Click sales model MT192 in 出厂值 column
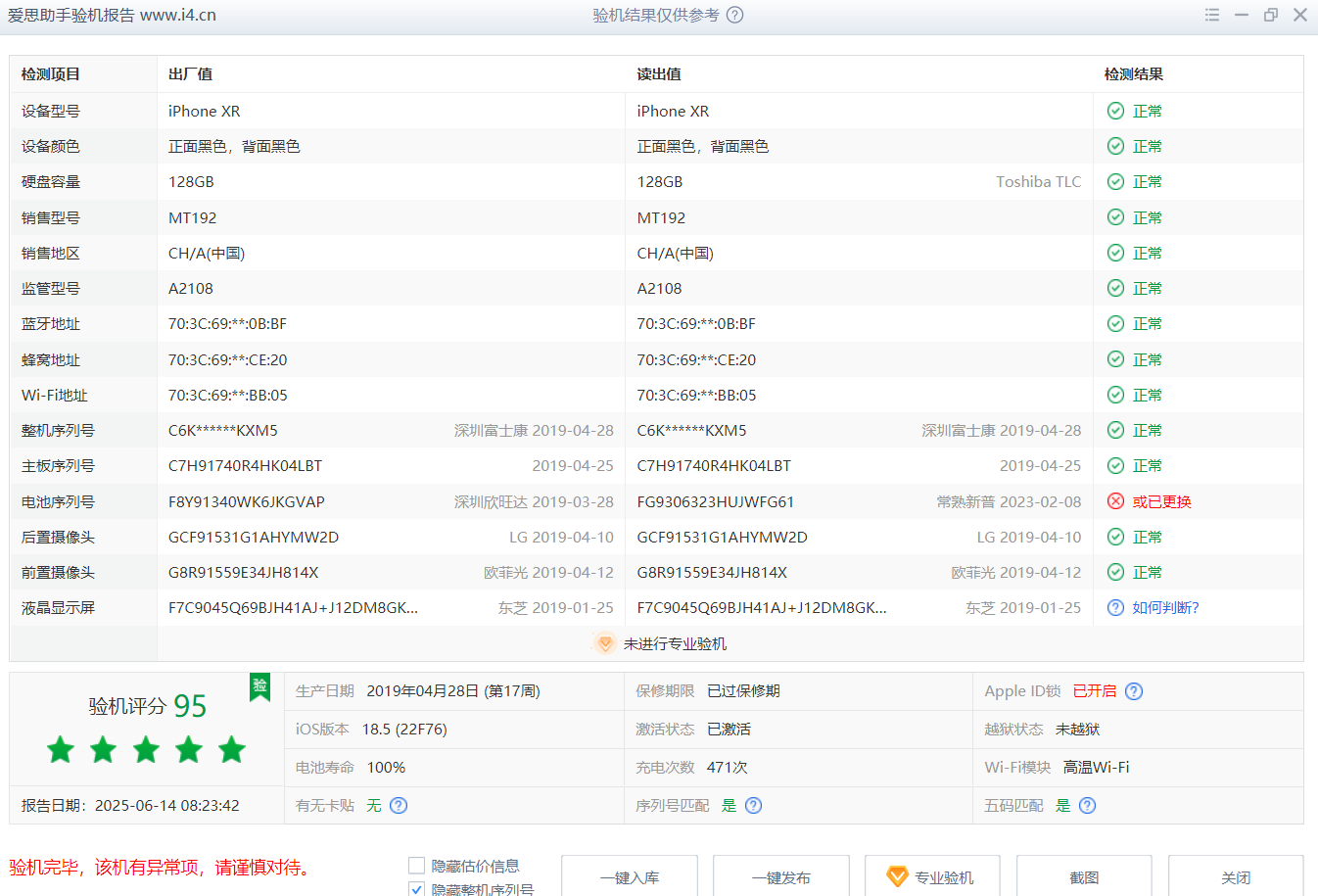 (193, 217)
